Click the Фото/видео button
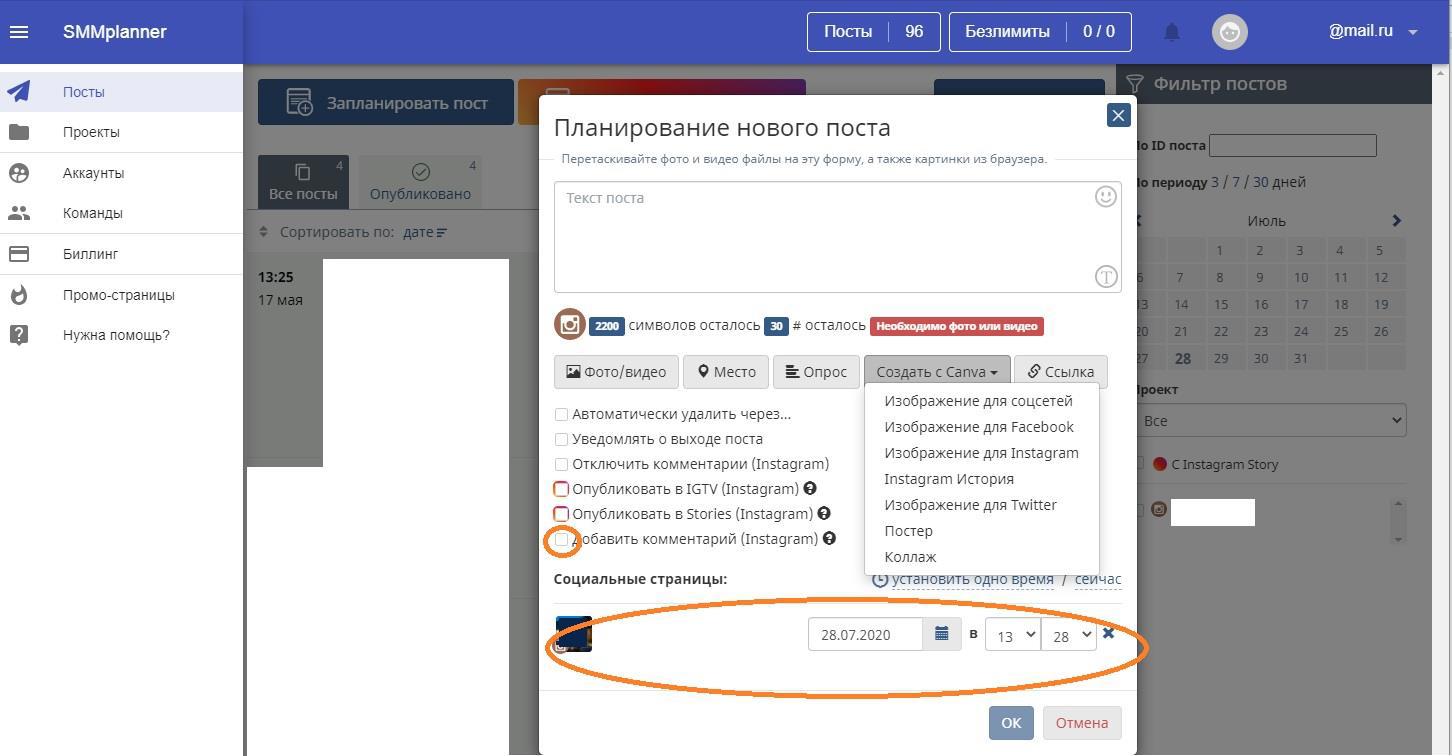This screenshot has width=1452, height=756. 616,372
